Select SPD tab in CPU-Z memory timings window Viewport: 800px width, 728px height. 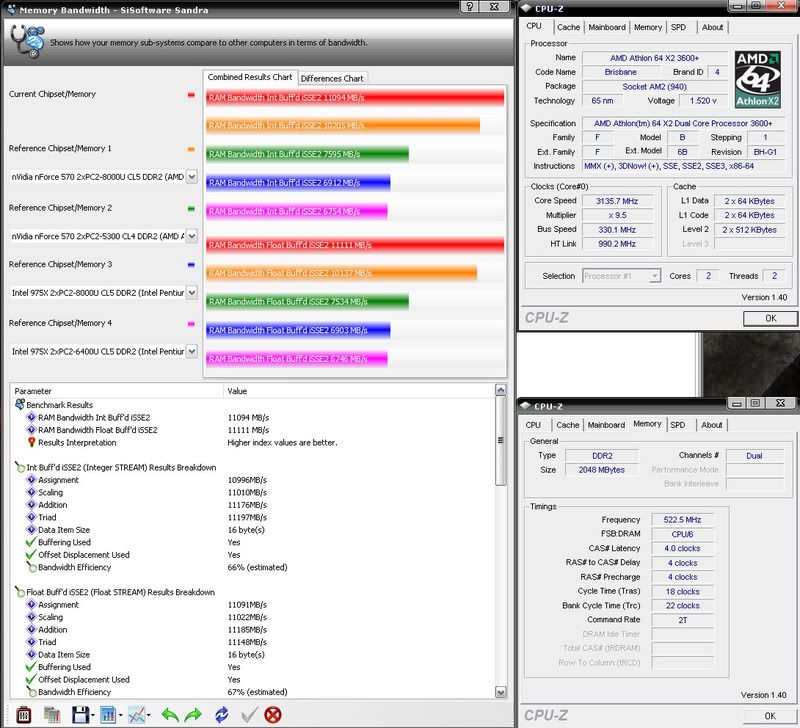[x=677, y=424]
